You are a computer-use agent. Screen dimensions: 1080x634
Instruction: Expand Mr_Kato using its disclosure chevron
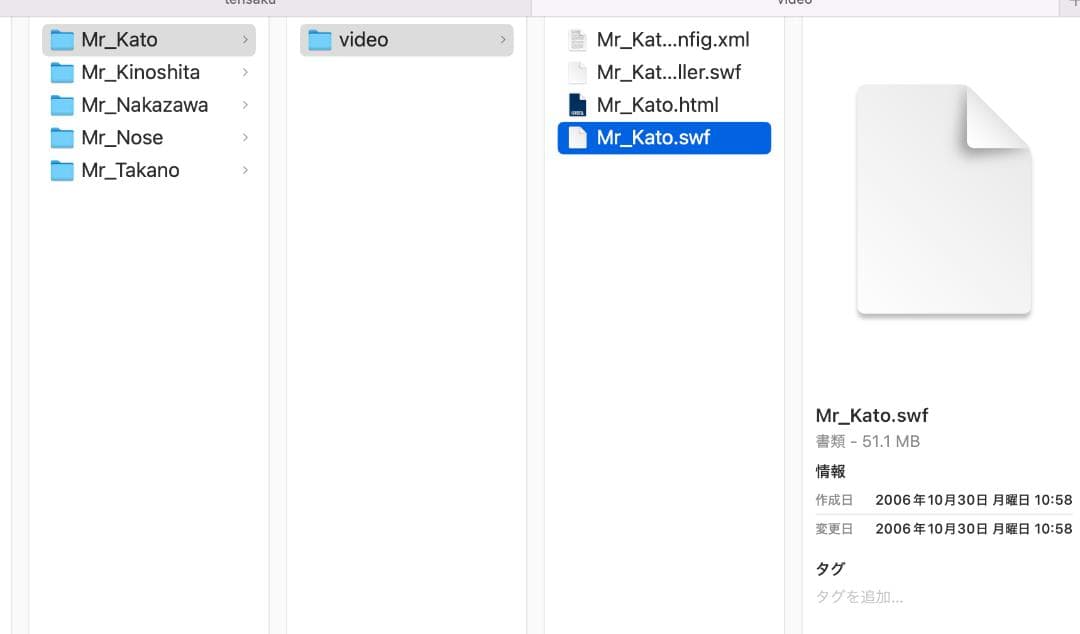click(245, 39)
